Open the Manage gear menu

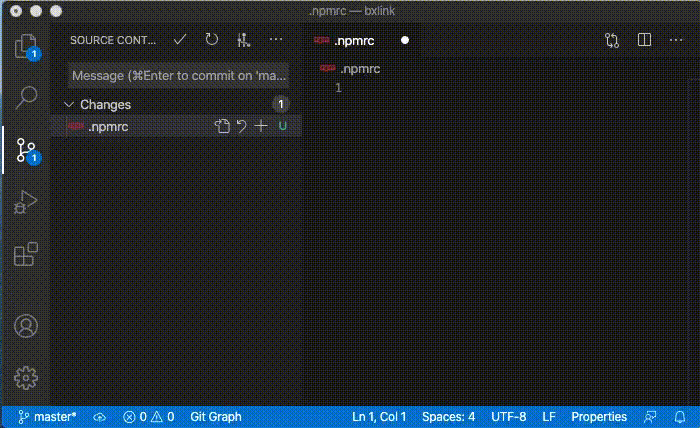[x=26, y=378]
